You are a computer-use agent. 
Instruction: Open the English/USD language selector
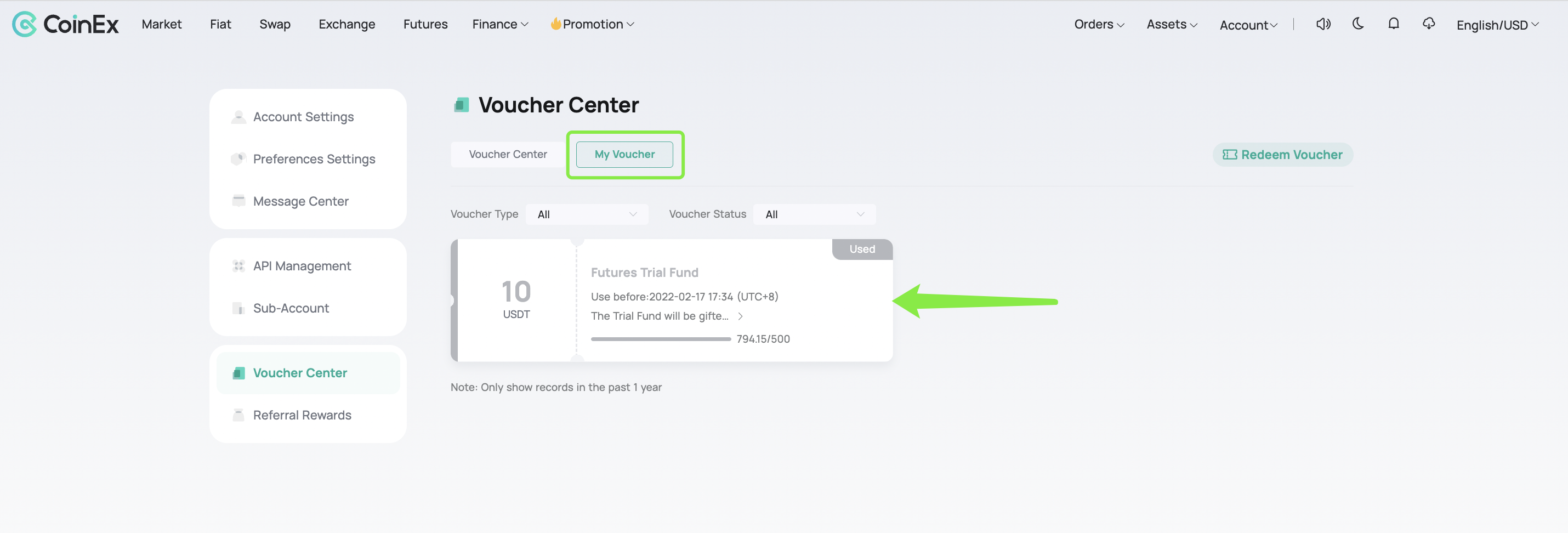pyautogui.click(x=1497, y=25)
